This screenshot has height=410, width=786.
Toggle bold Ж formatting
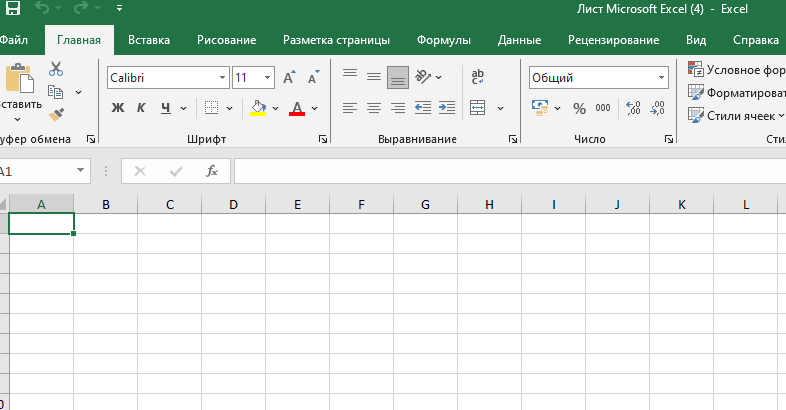click(118, 108)
